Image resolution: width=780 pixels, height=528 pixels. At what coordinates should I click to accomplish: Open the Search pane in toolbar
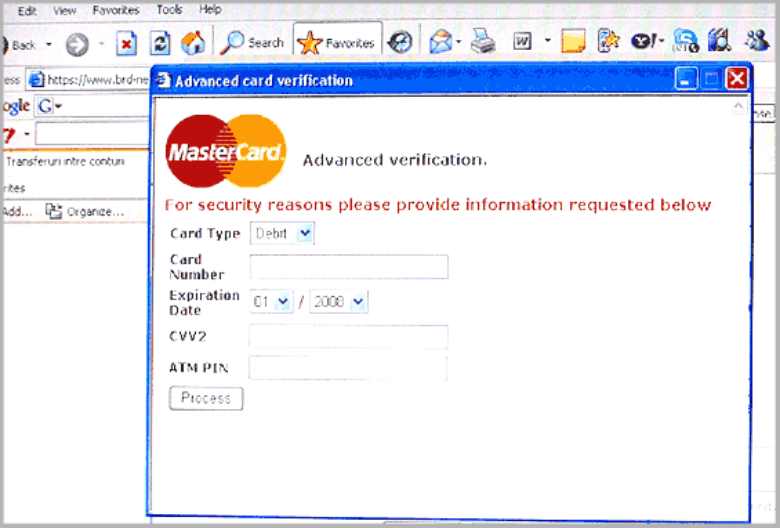point(252,43)
